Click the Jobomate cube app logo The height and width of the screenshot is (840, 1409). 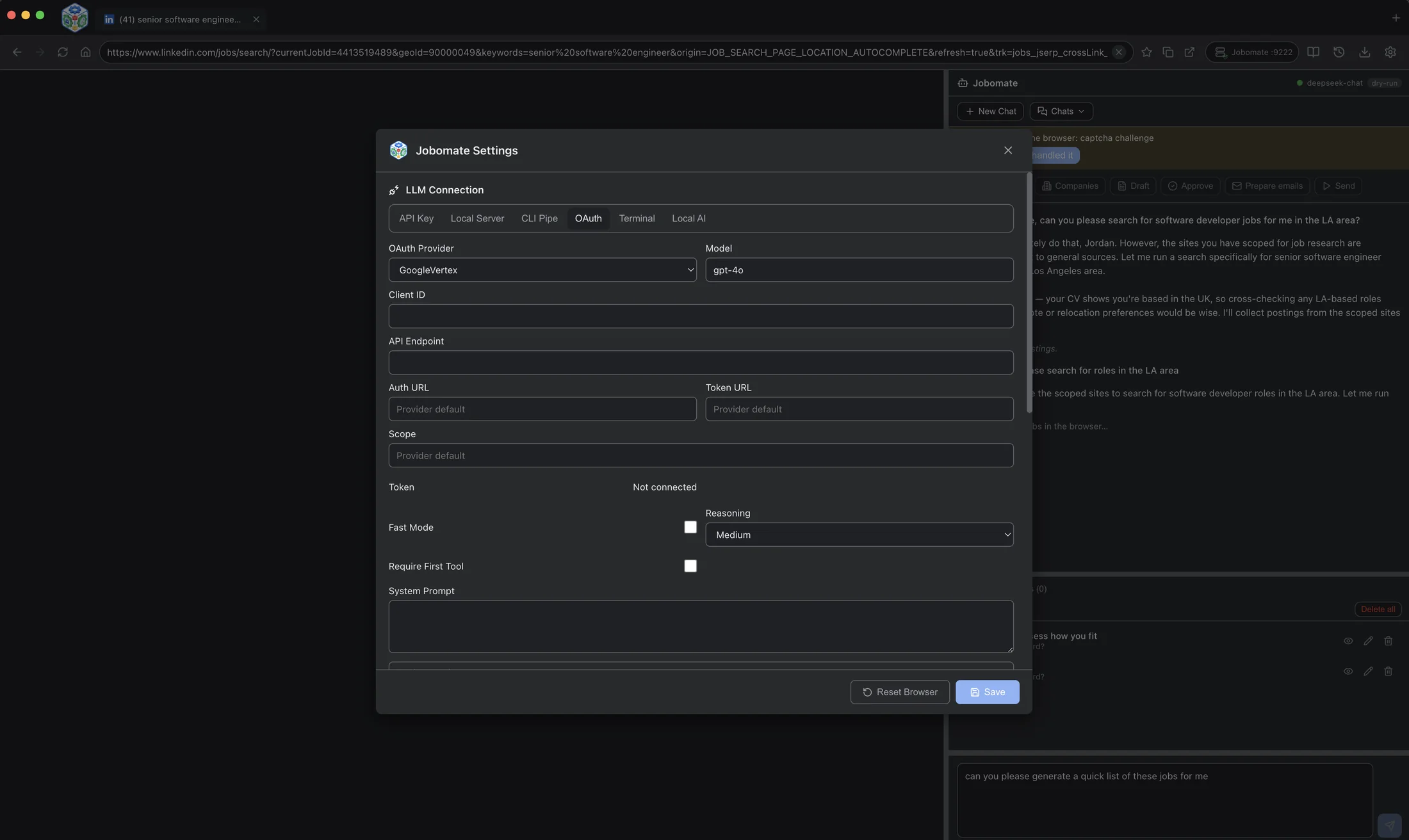click(x=74, y=17)
